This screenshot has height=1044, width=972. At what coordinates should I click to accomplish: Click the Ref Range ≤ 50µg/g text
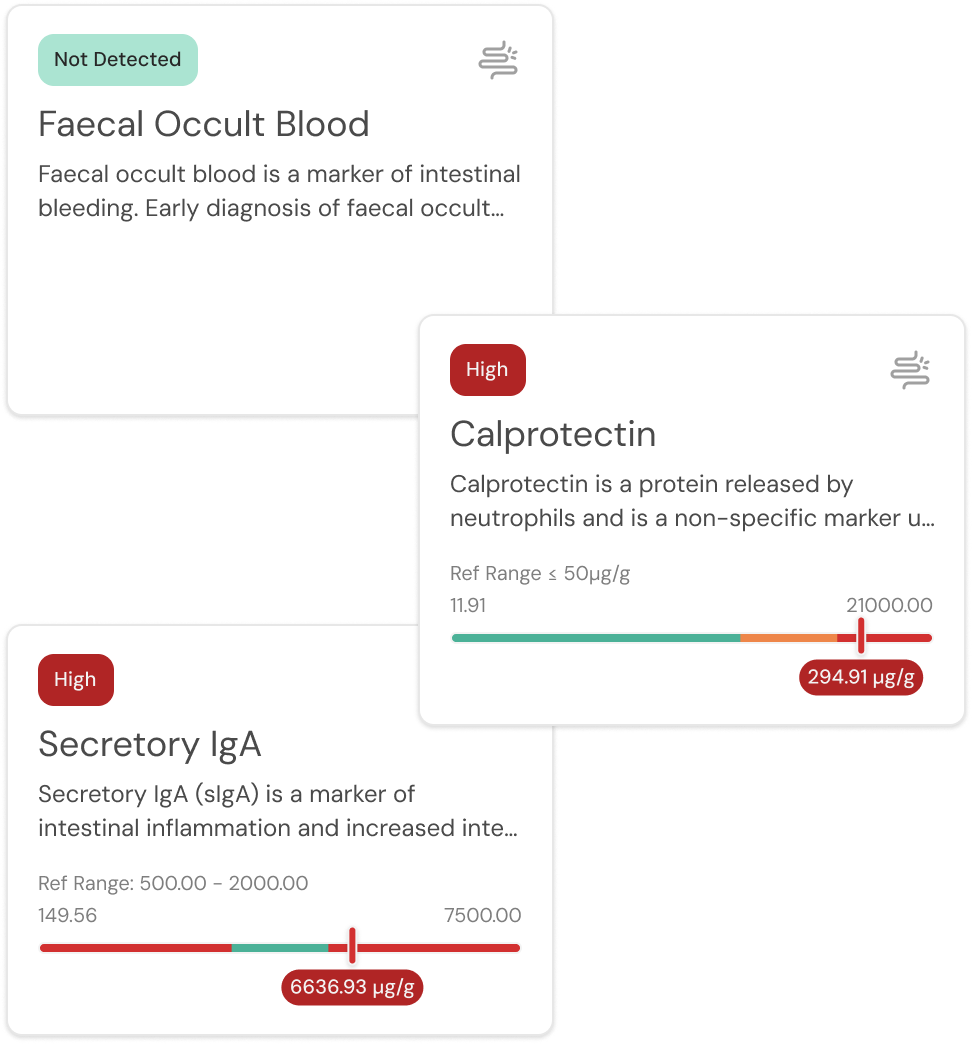coord(540,574)
